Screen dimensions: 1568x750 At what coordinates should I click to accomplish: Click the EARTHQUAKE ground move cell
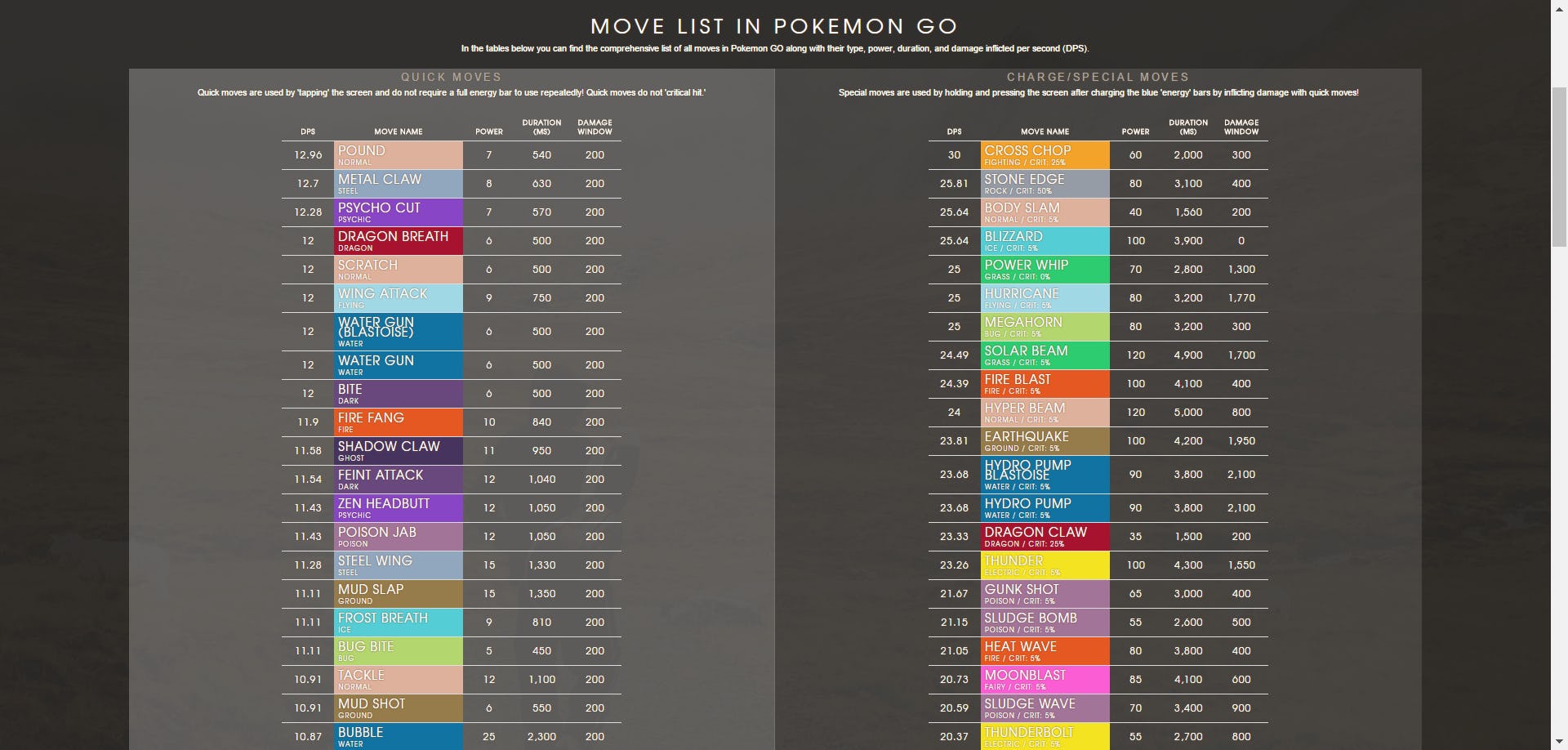(1045, 440)
